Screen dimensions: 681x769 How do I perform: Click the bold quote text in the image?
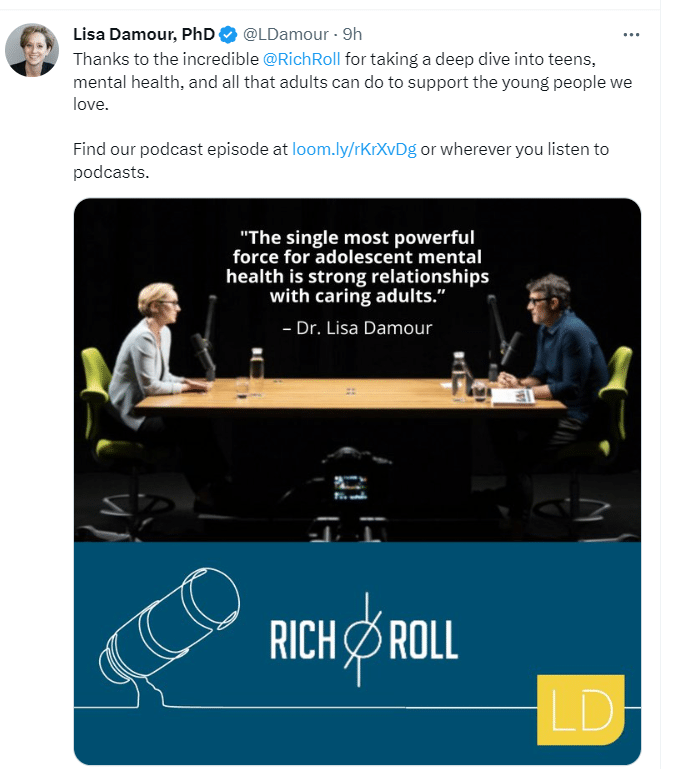tap(357, 266)
